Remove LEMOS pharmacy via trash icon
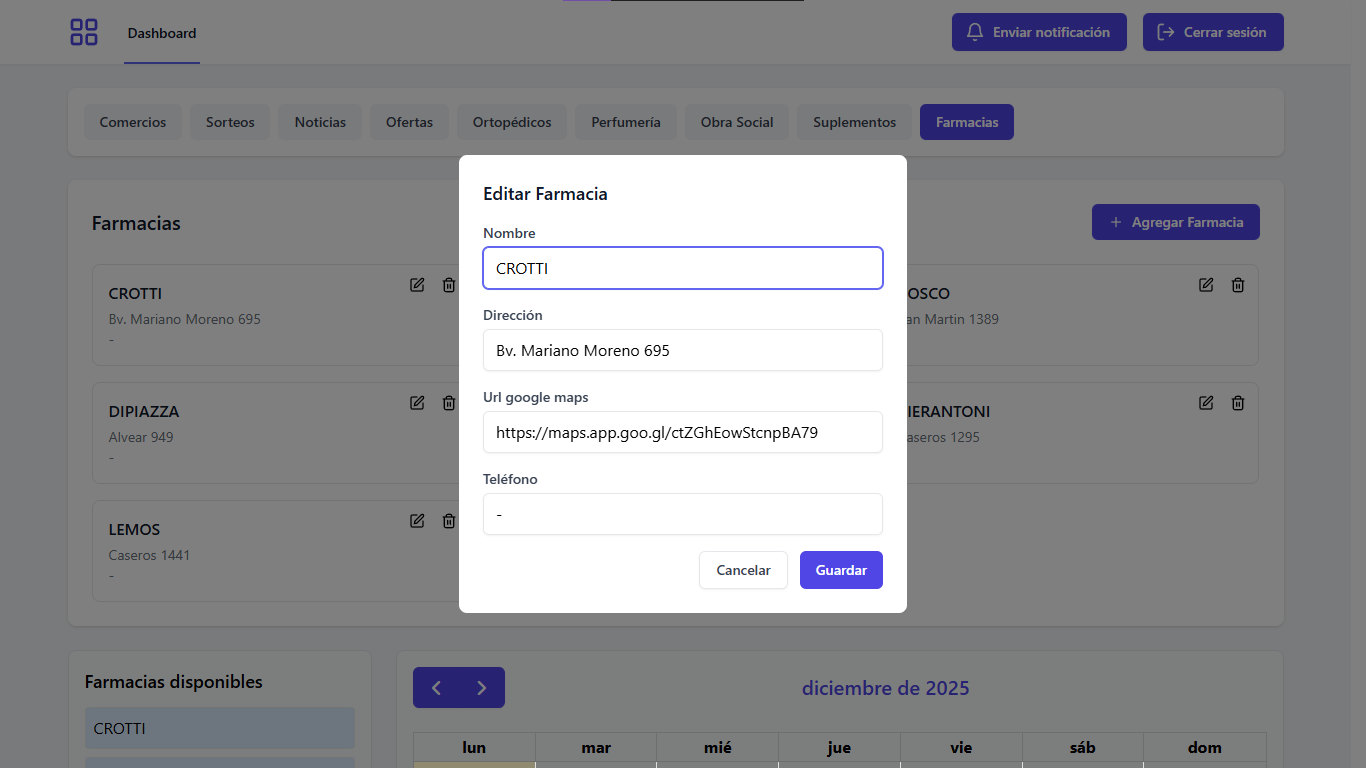The height and width of the screenshot is (768, 1366). 449,521
